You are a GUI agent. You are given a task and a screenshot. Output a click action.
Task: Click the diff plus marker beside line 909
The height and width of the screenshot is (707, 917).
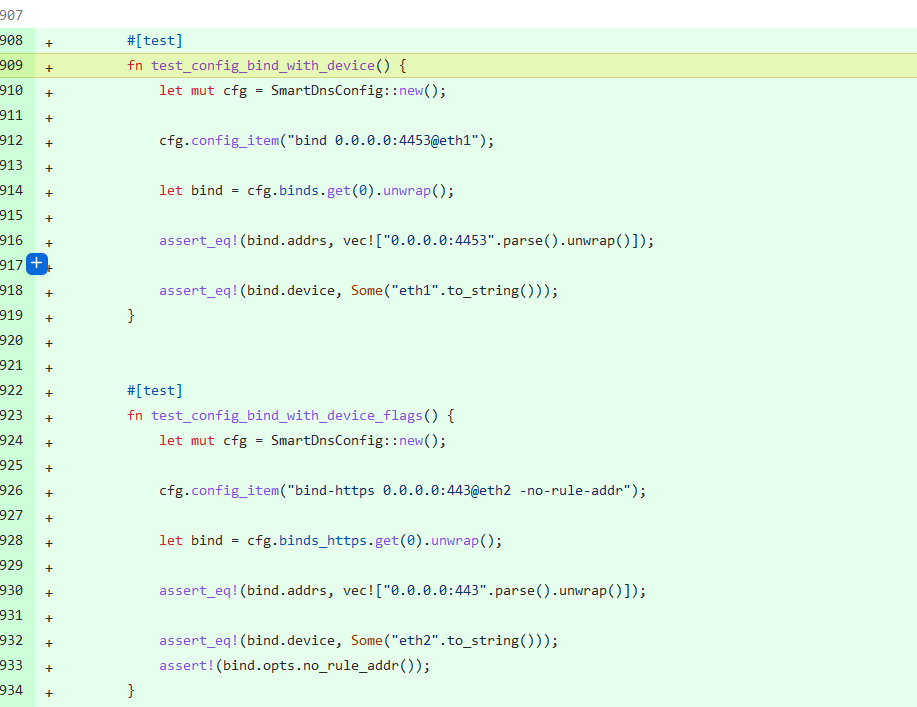click(x=48, y=65)
